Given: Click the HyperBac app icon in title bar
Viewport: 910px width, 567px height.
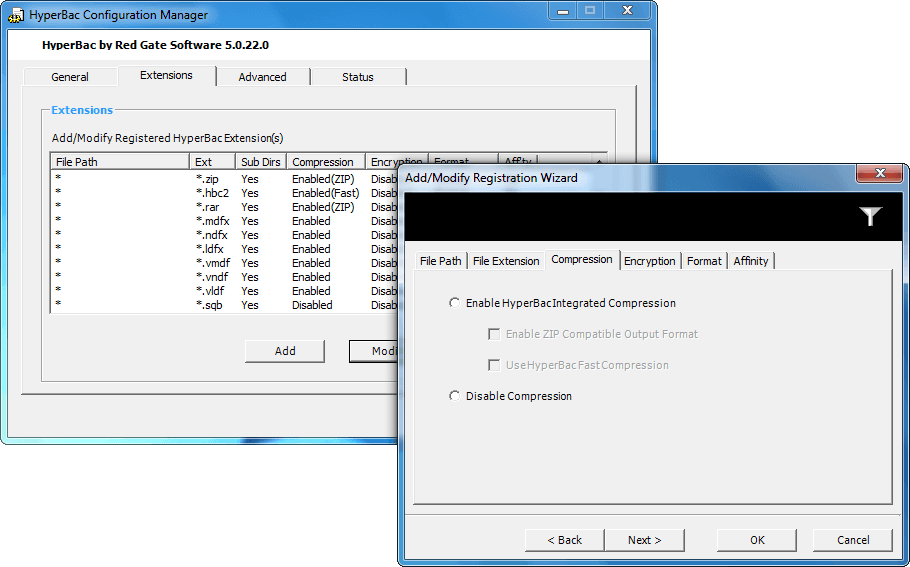Looking at the screenshot, I should coord(16,15).
